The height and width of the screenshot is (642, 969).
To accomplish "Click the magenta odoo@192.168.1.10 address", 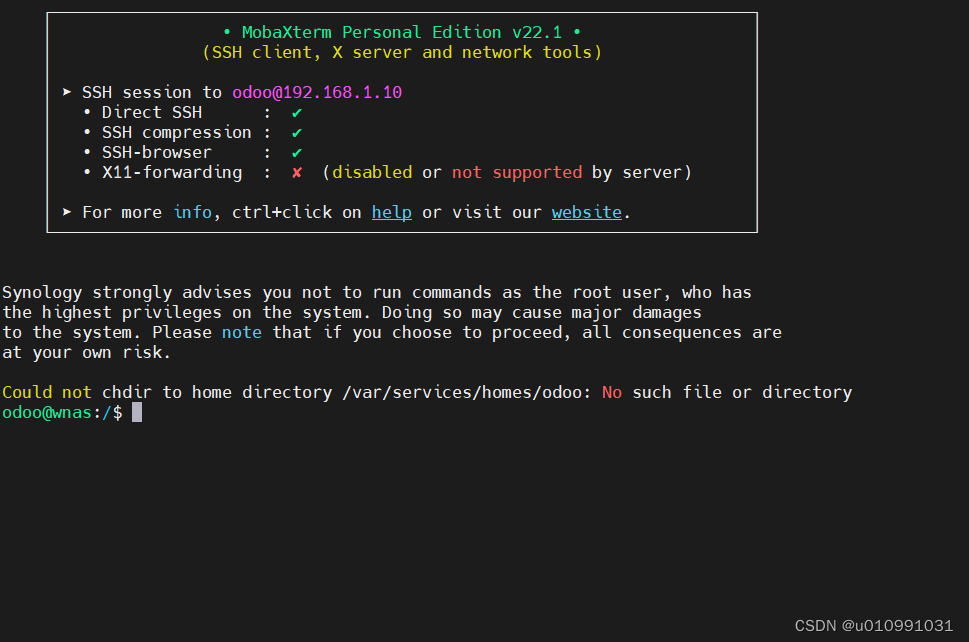I will [317, 92].
